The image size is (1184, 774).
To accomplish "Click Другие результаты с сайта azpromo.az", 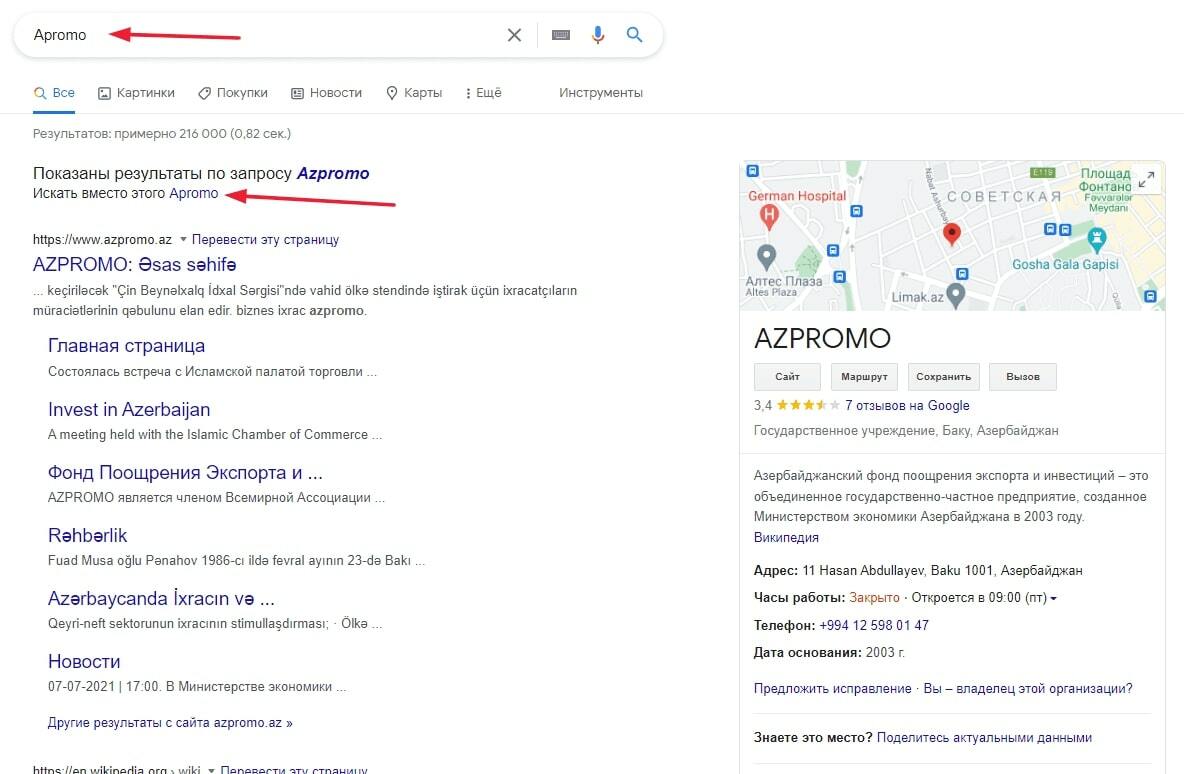I will pyautogui.click(x=170, y=723).
